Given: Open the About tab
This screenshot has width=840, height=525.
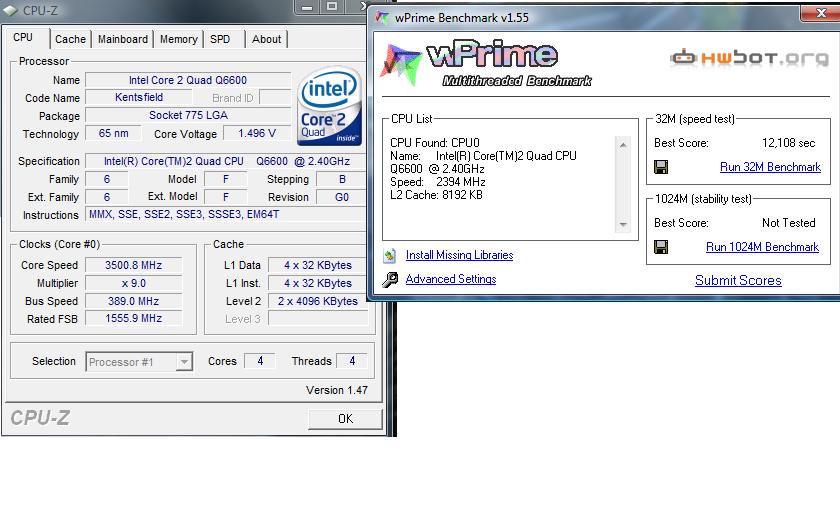Looking at the screenshot, I should pos(266,39).
